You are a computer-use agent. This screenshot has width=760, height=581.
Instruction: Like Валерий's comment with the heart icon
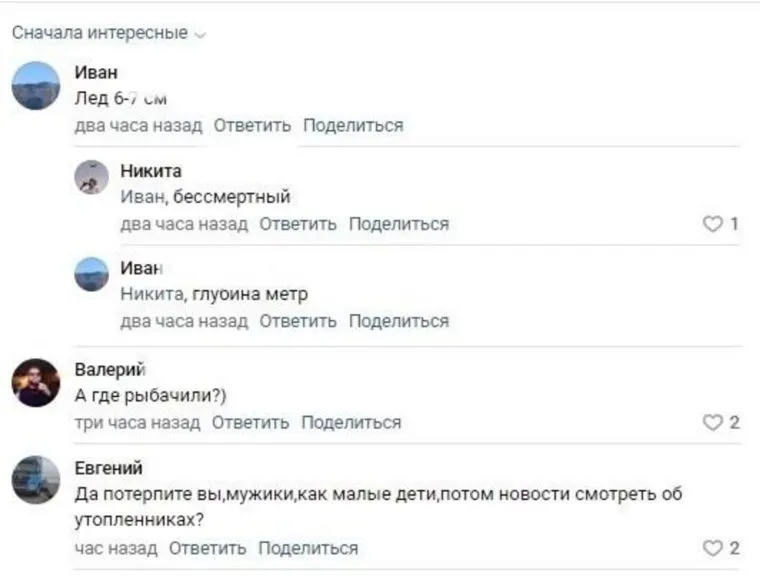[x=713, y=423]
